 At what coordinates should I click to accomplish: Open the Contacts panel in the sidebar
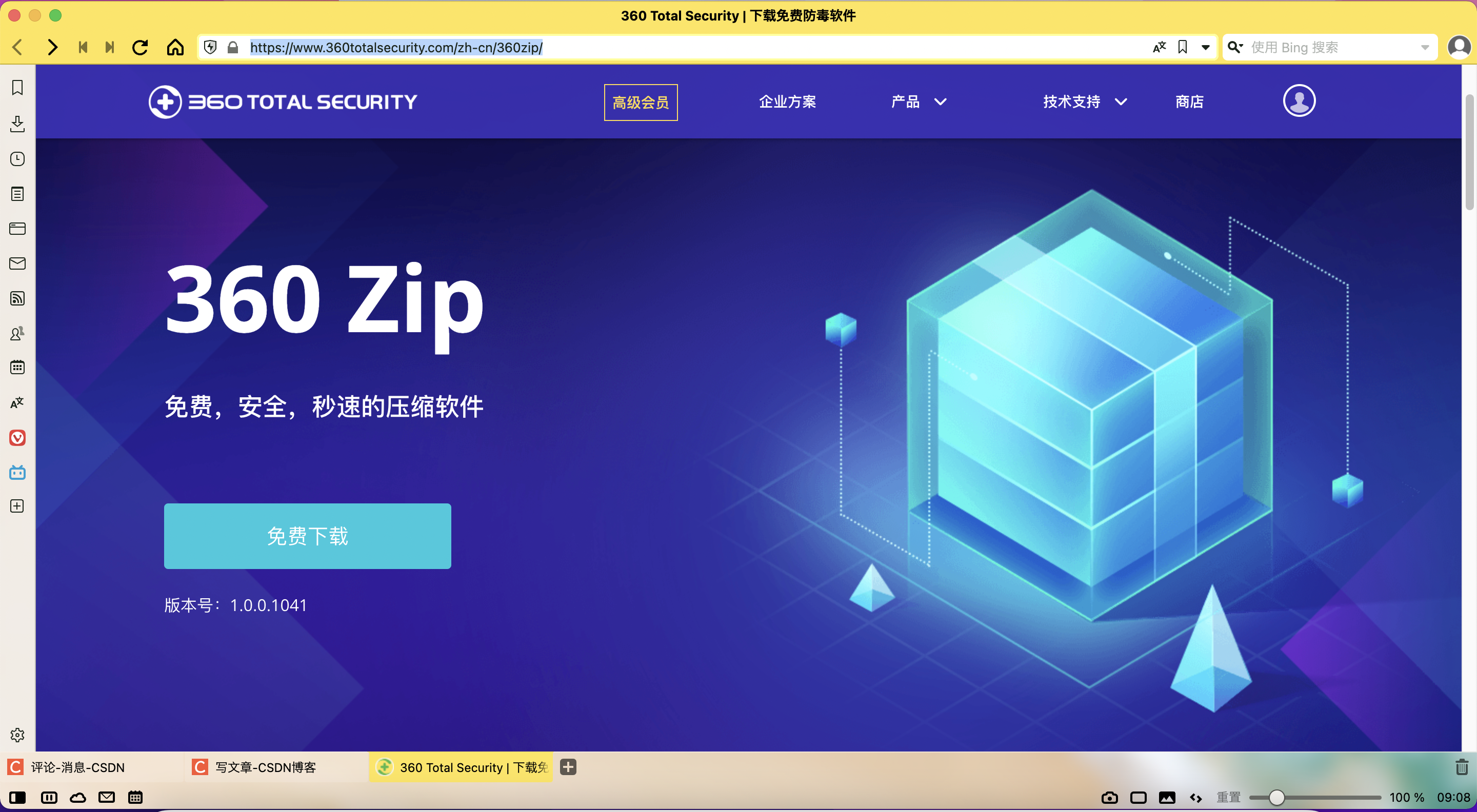(17, 333)
